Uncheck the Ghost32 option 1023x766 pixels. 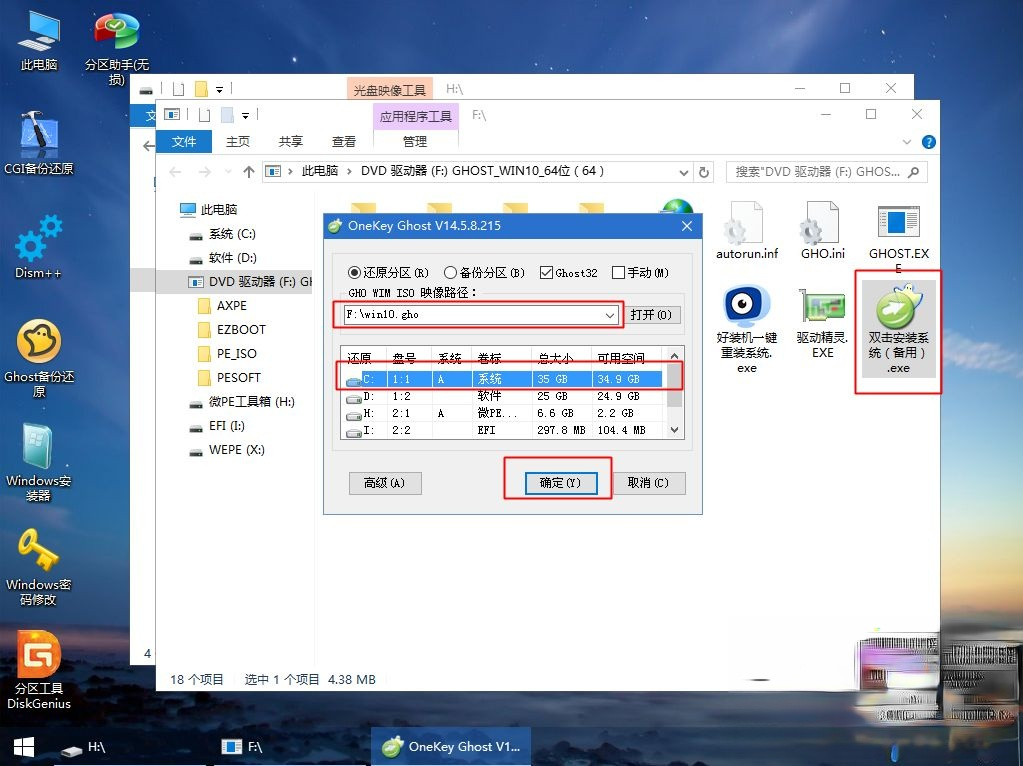point(544,272)
